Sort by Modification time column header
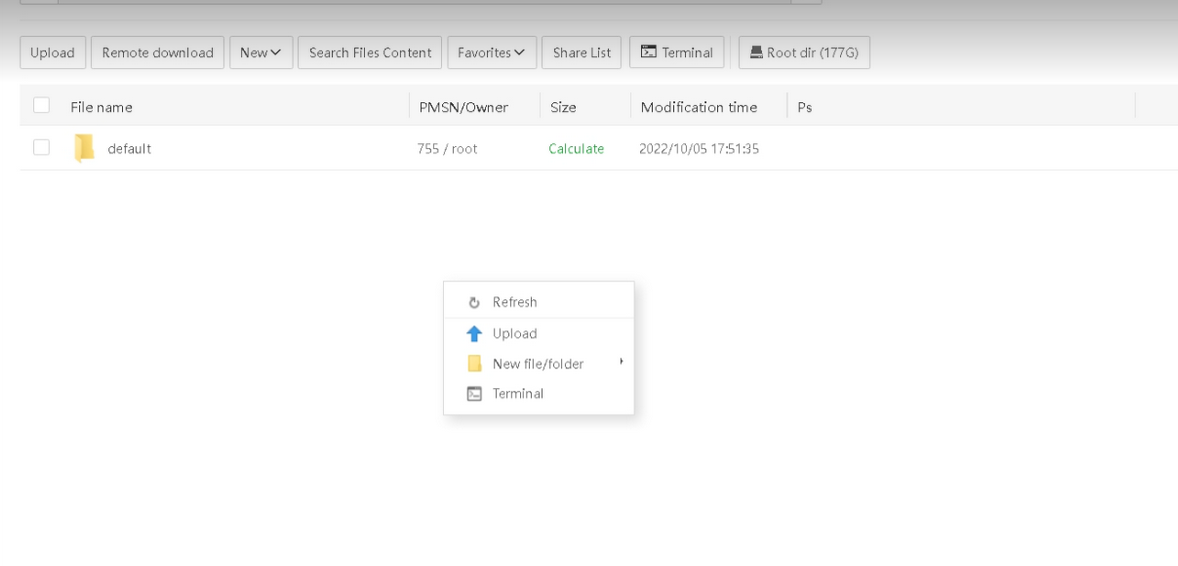 pos(698,107)
